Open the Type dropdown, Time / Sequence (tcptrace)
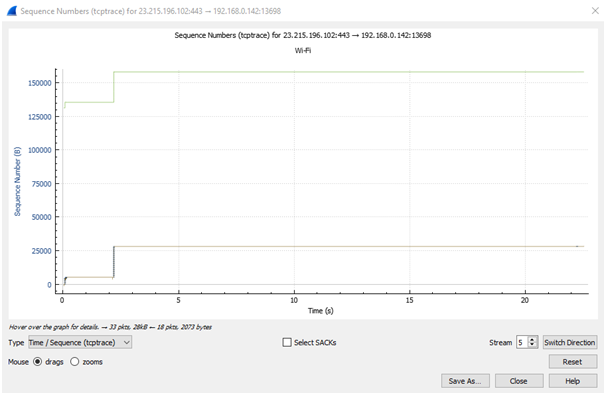 [79, 342]
